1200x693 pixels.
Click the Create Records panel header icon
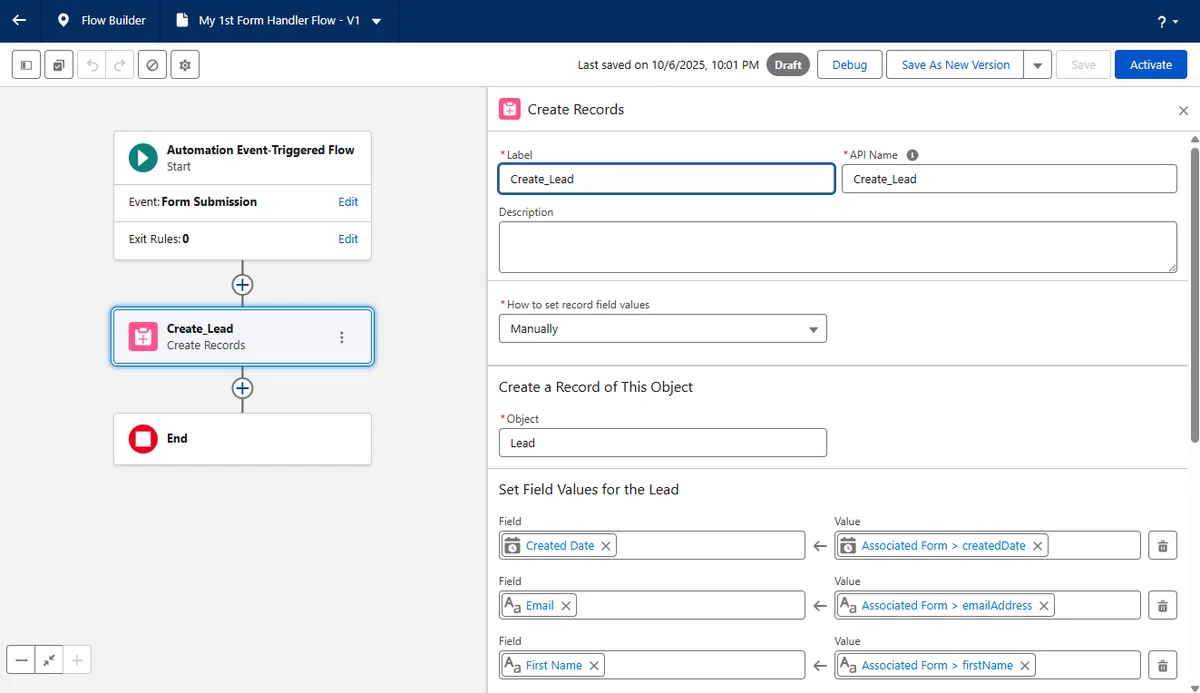click(x=510, y=110)
